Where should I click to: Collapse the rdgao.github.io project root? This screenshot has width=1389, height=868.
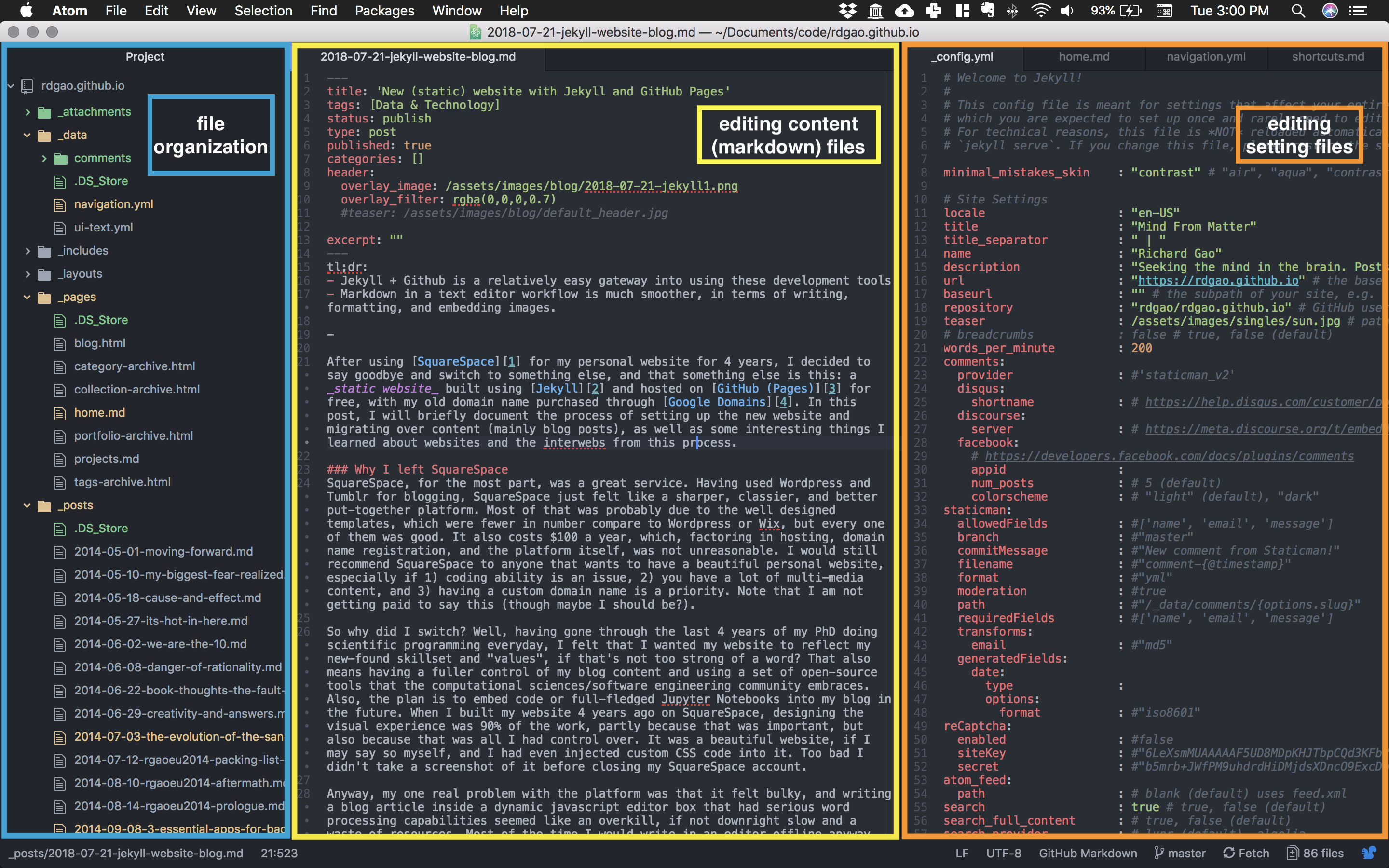(x=11, y=85)
